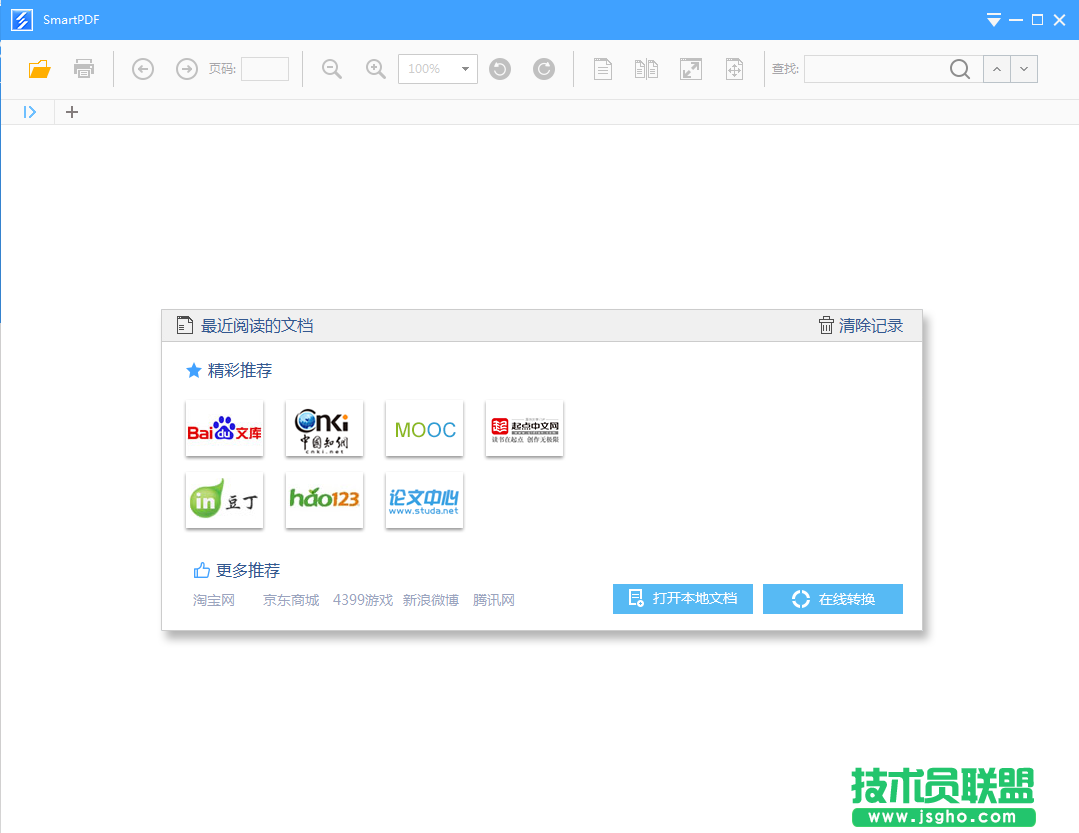Click the page number input field

click(x=265, y=69)
